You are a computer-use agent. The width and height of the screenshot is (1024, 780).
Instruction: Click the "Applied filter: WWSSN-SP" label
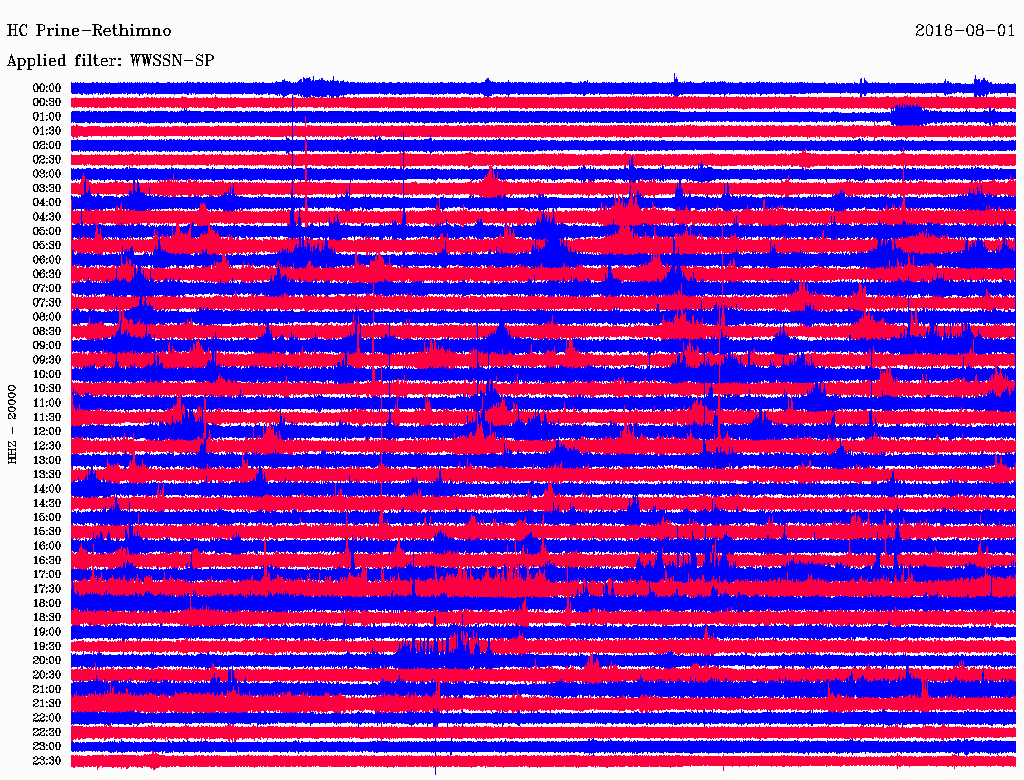[110, 61]
